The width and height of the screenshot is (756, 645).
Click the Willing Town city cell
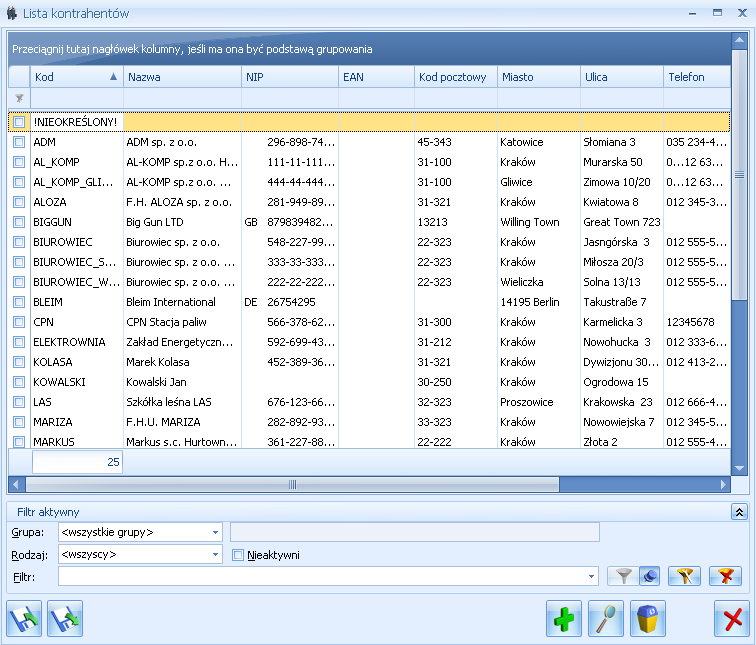[539, 222]
